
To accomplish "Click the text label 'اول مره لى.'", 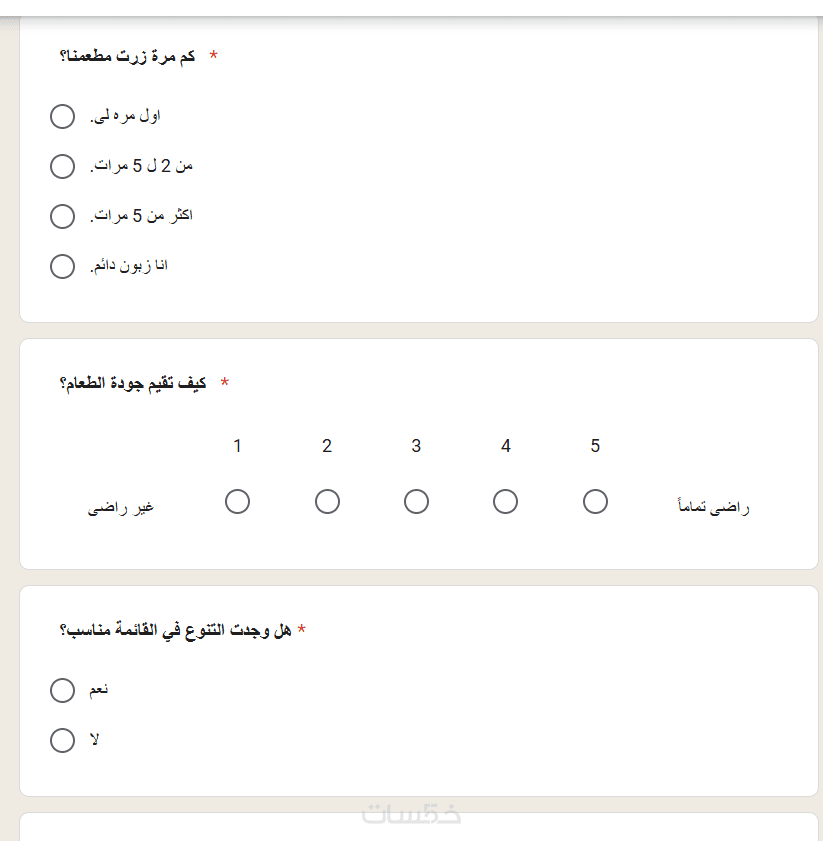I will tap(125, 116).
